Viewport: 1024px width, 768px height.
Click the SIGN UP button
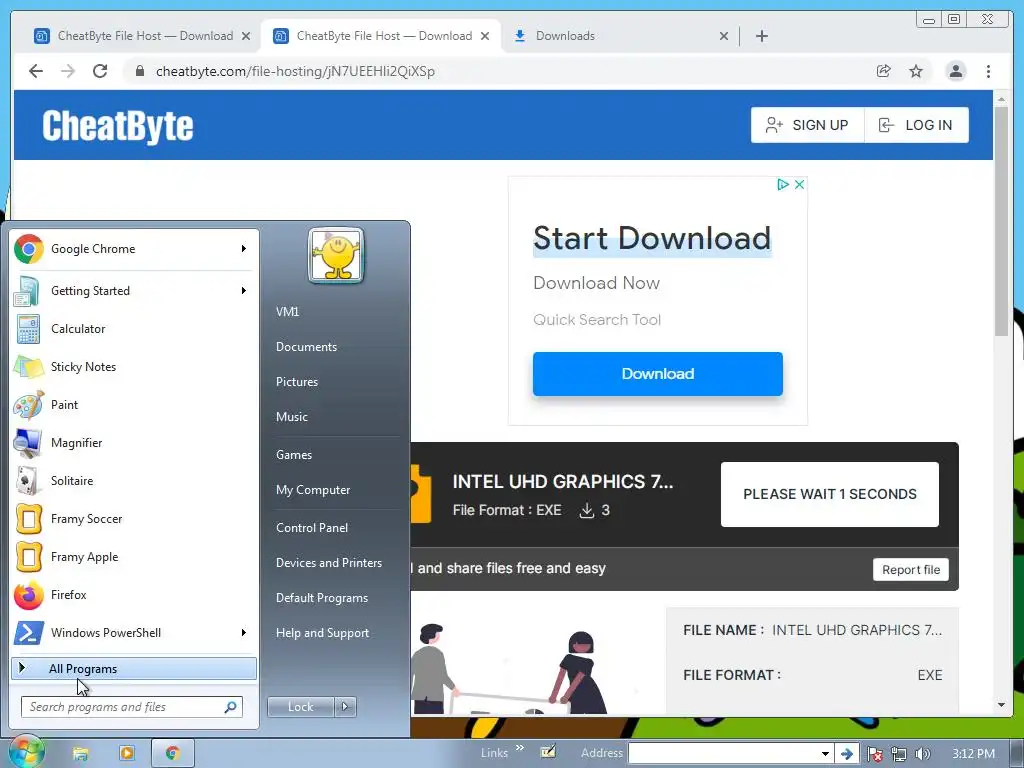click(808, 125)
